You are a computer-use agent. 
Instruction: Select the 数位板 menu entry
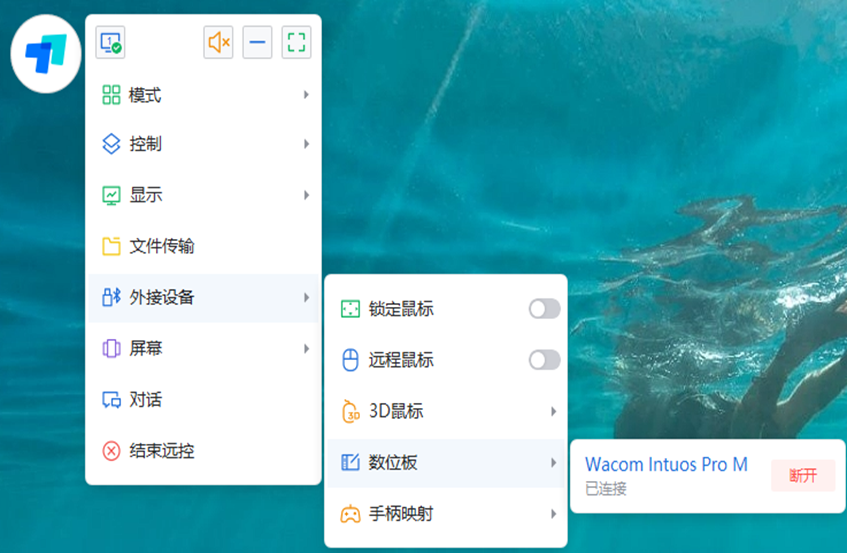(x=393, y=462)
